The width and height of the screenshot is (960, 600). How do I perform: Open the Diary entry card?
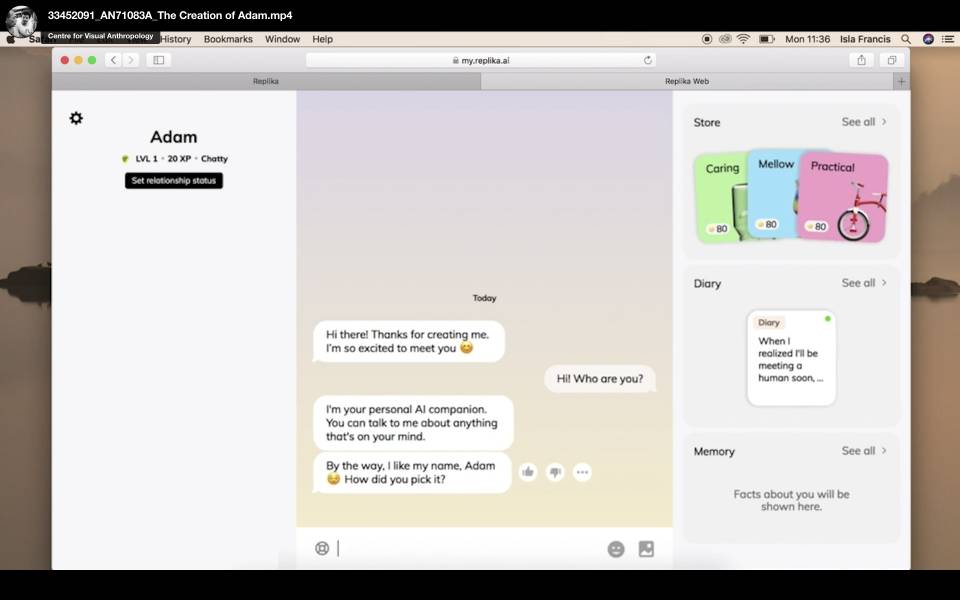point(791,358)
